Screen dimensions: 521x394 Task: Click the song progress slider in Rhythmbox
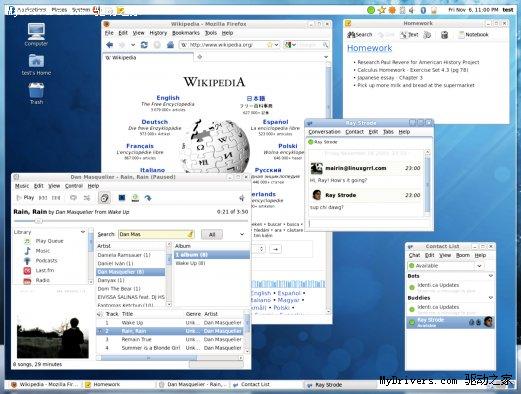[131, 221]
